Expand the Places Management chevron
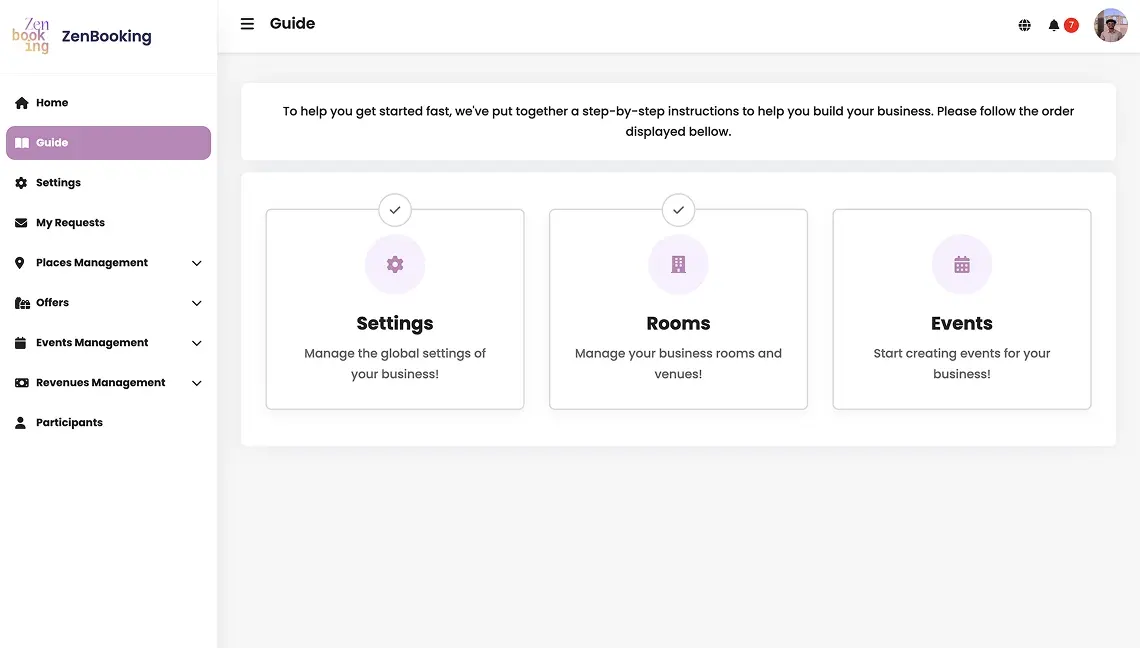Viewport: 1140px width, 648px height. (196, 263)
